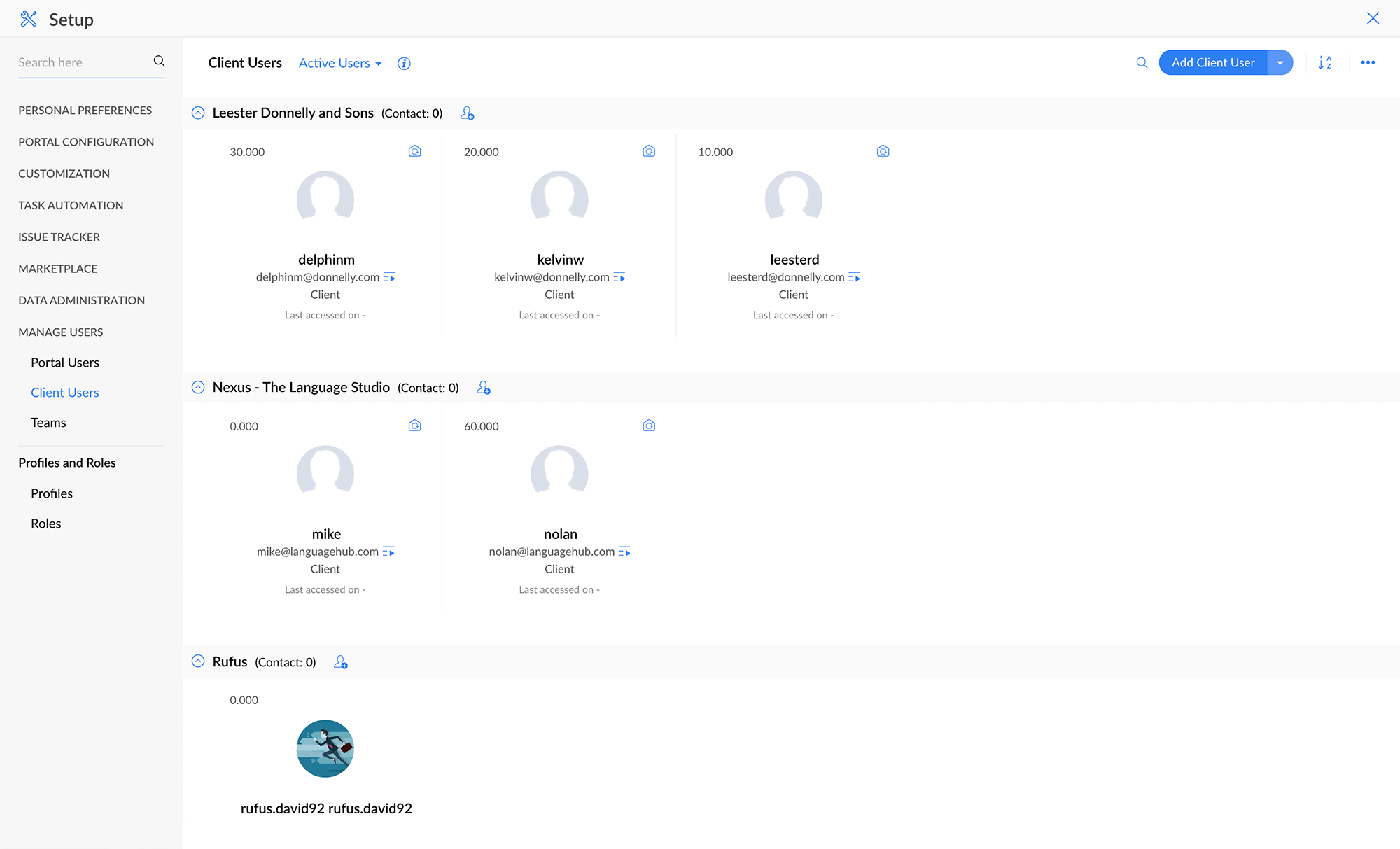Click the Add Client User button
The image size is (1400, 849).
click(x=1212, y=63)
